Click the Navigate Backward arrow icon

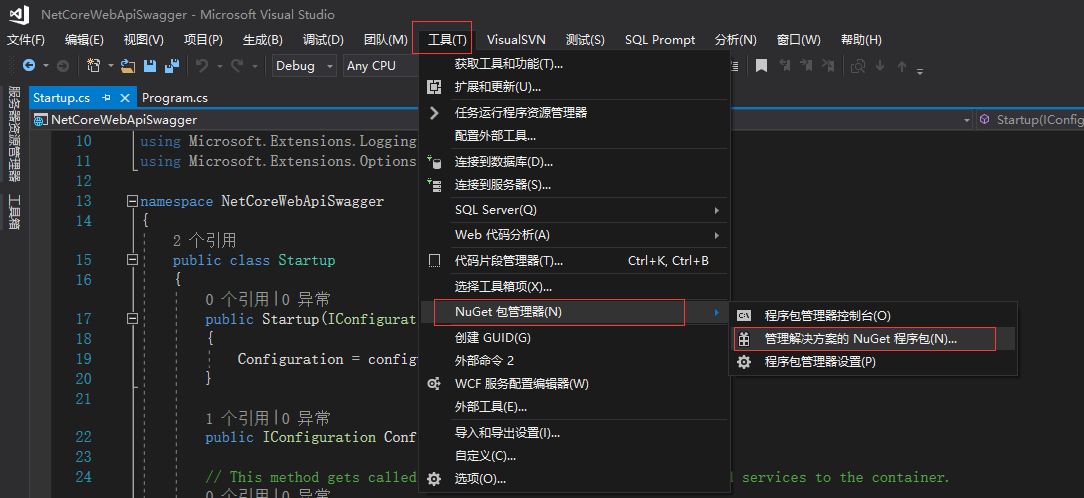pos(29,66)
